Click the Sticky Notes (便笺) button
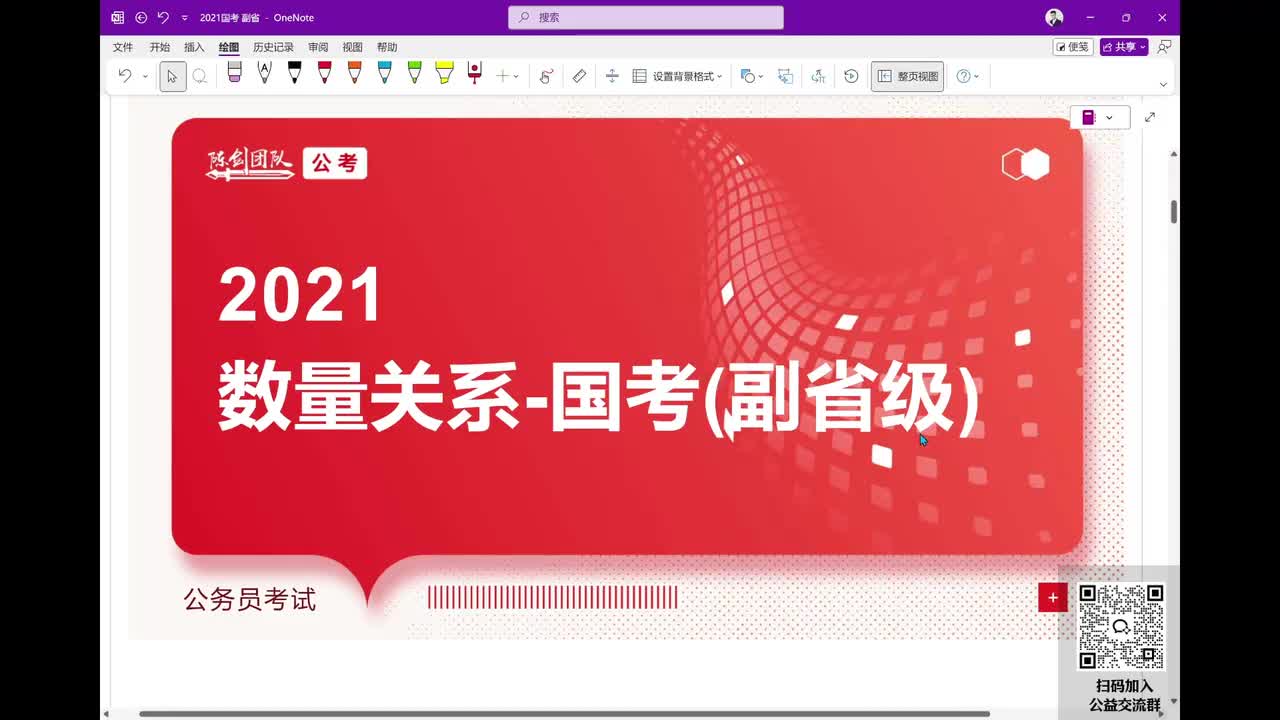 click(x=1073, y=47)
